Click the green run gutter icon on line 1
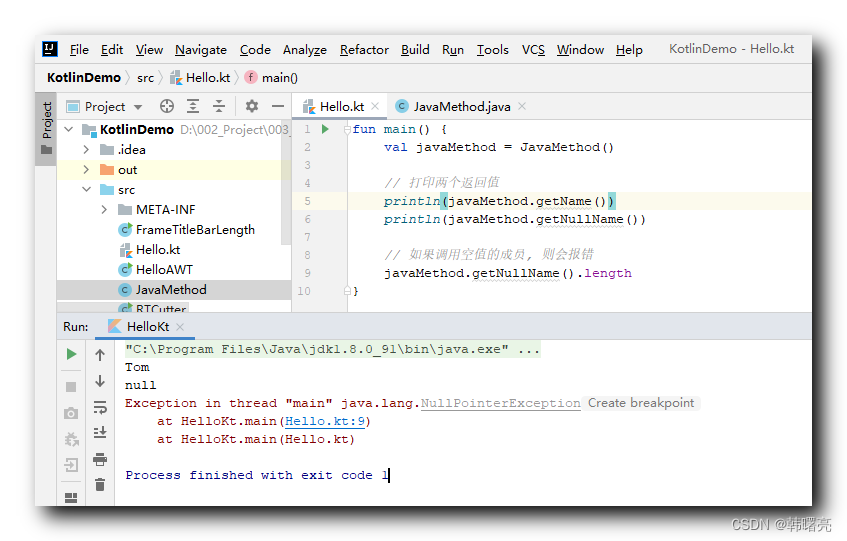 click(x=325, y=129)
